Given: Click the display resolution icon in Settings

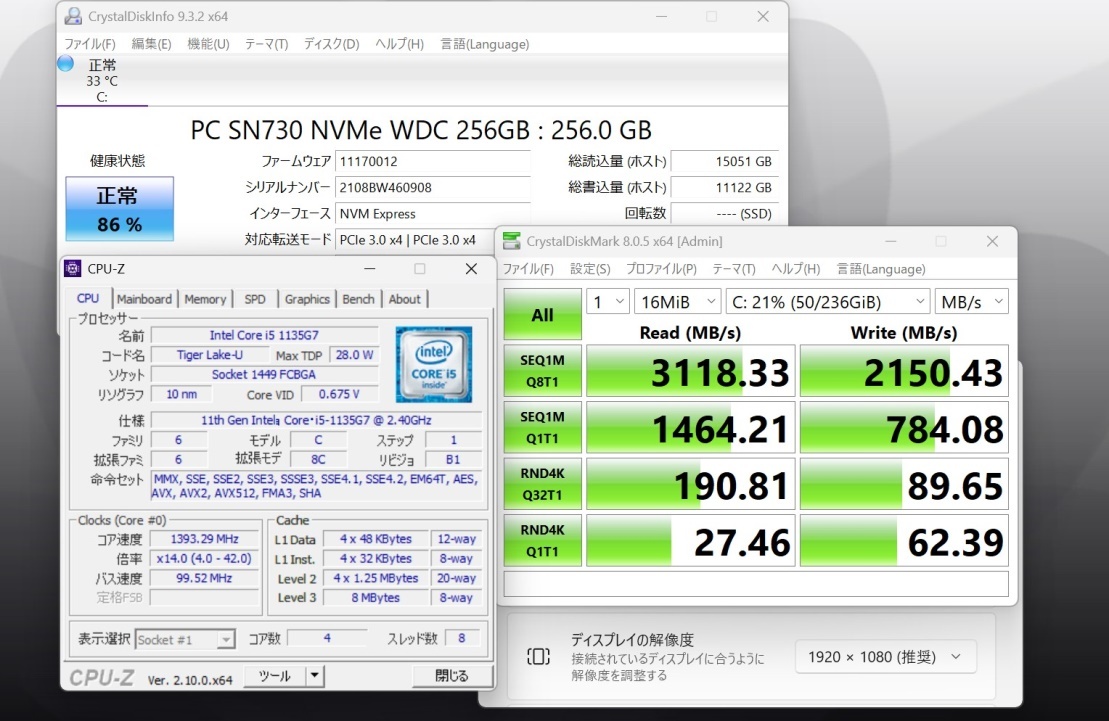Looking at the screenshot, I should click(x=538, y=657).
